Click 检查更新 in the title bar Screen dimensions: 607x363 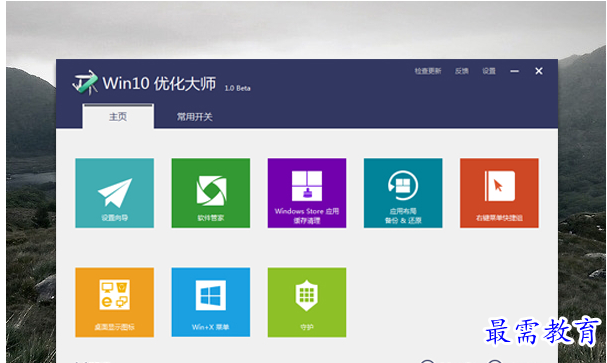click(428, 71)
